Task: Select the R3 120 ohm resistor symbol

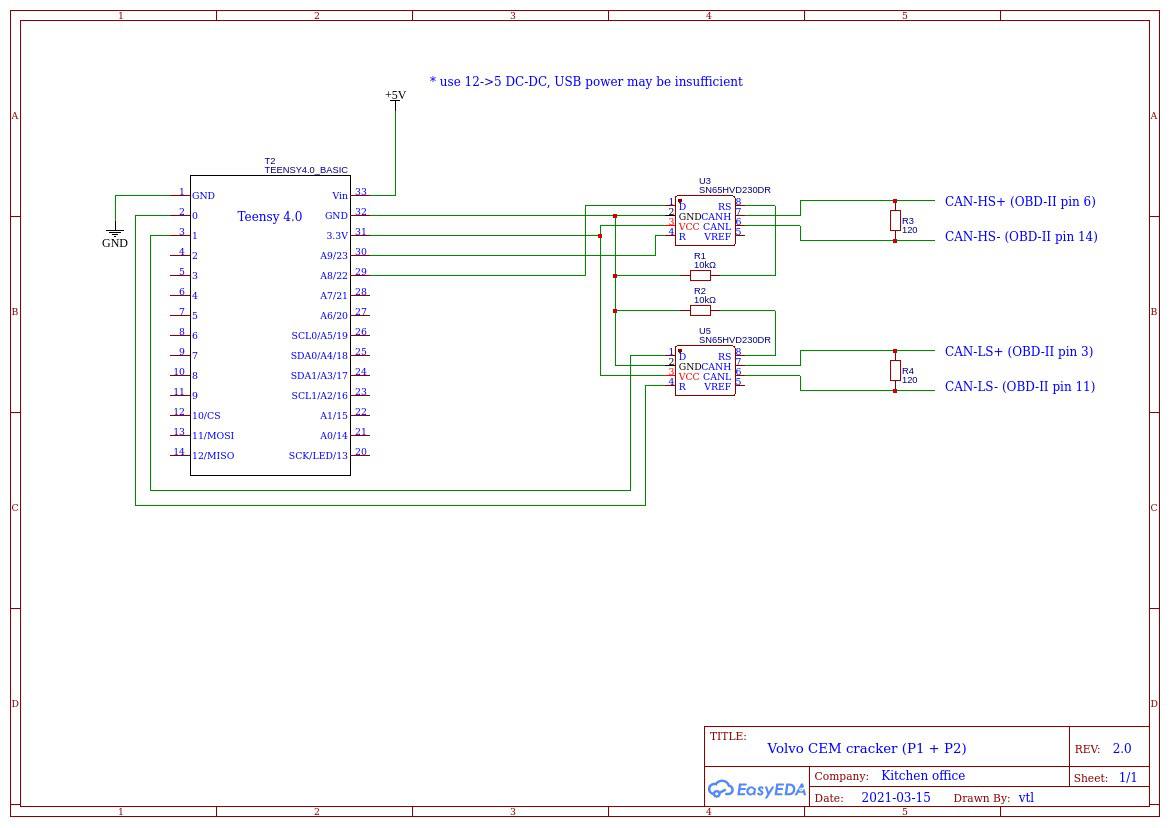Action: pos(895,221)
